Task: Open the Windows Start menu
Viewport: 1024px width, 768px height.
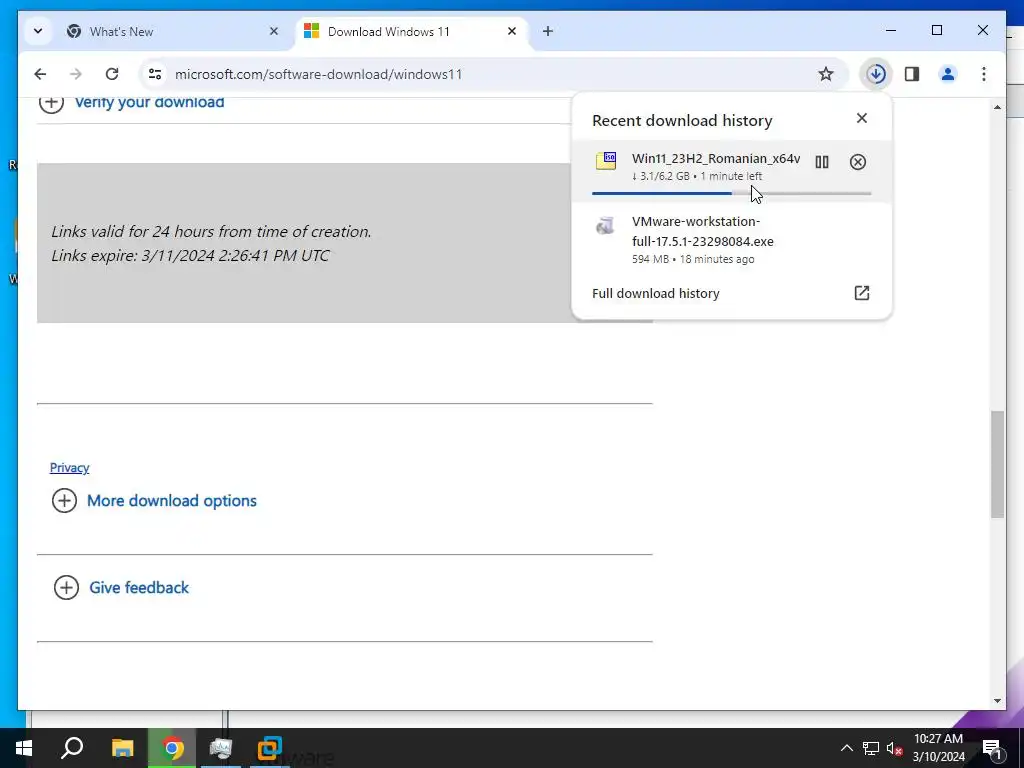Action: point(24,748)
